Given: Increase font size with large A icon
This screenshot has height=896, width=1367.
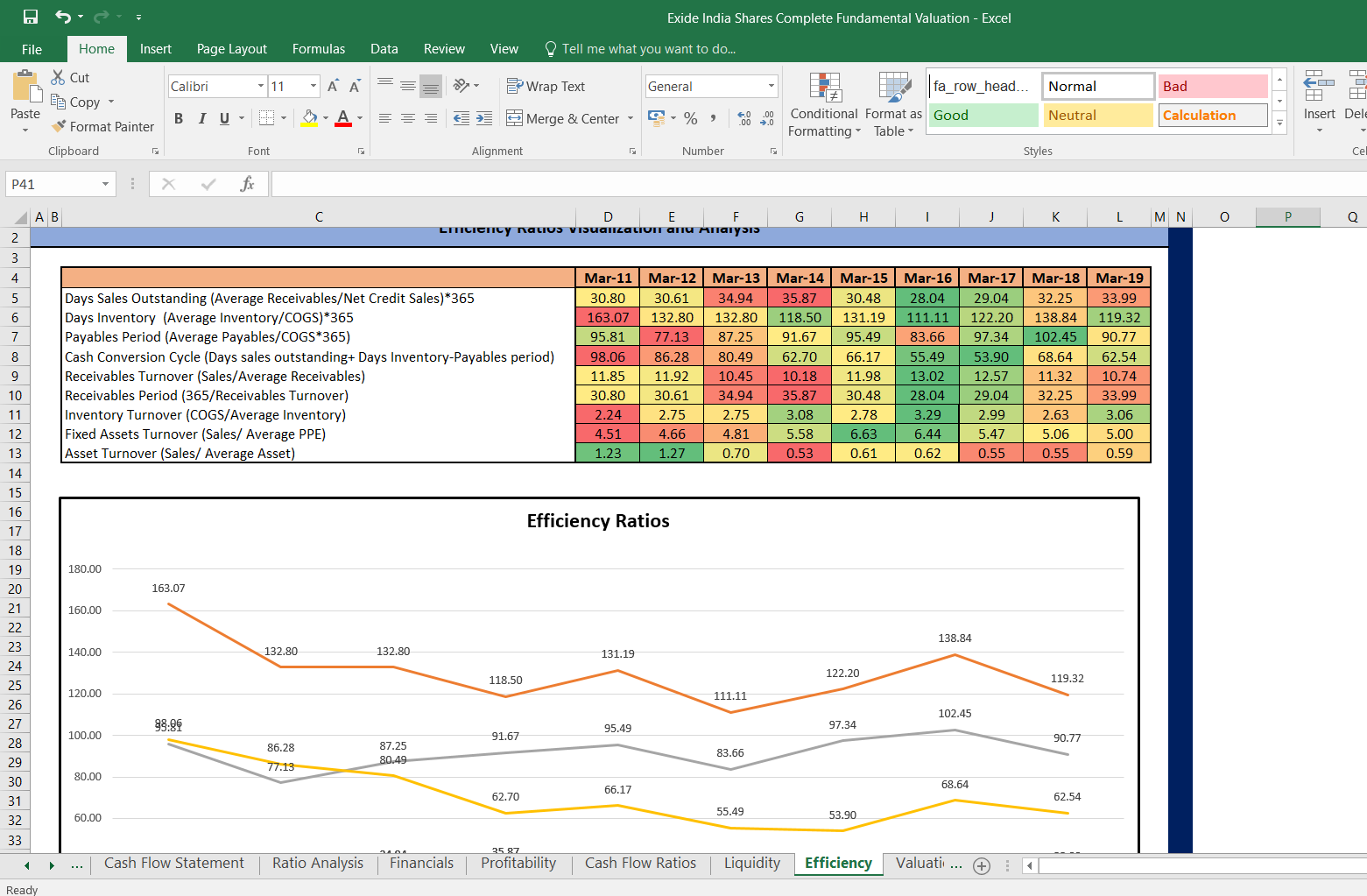Looking at the screenshot, I should click(333, 86).
